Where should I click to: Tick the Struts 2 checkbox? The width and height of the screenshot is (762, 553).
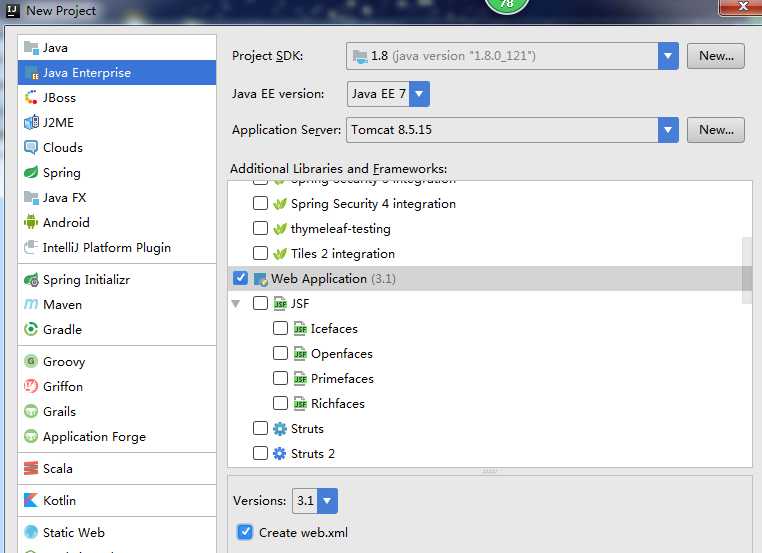click(260, 453)
